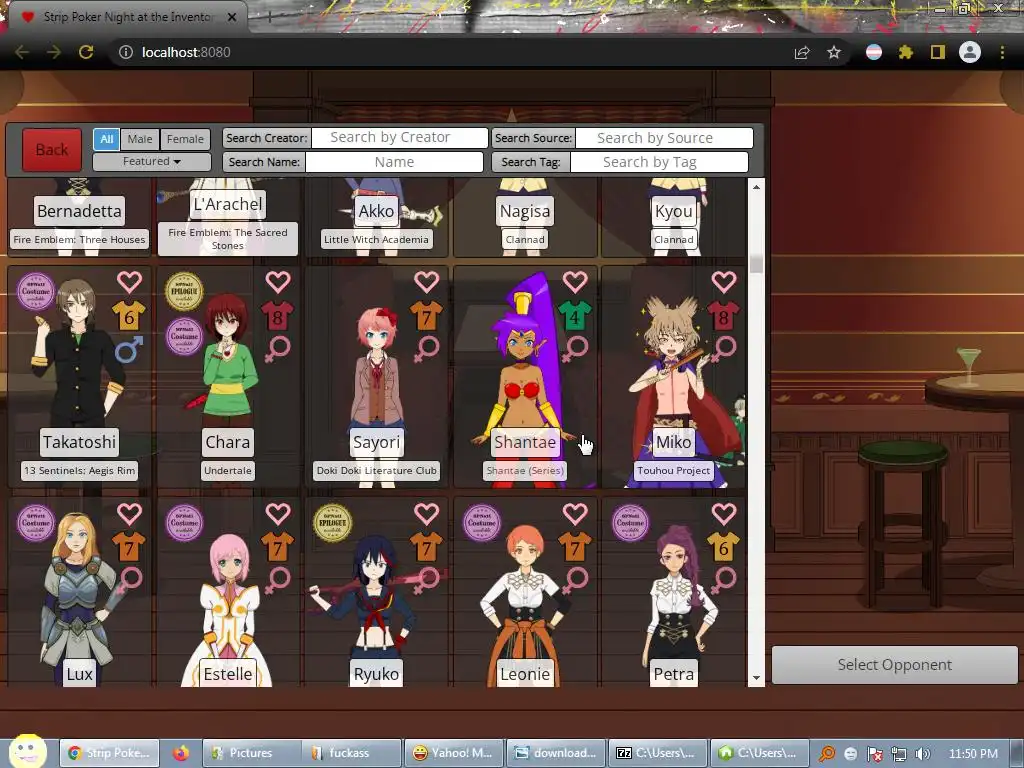The width and height of the screenshot is (1024, 768).
Task: Click Leonie's costume badge
Action: (481, 522)
